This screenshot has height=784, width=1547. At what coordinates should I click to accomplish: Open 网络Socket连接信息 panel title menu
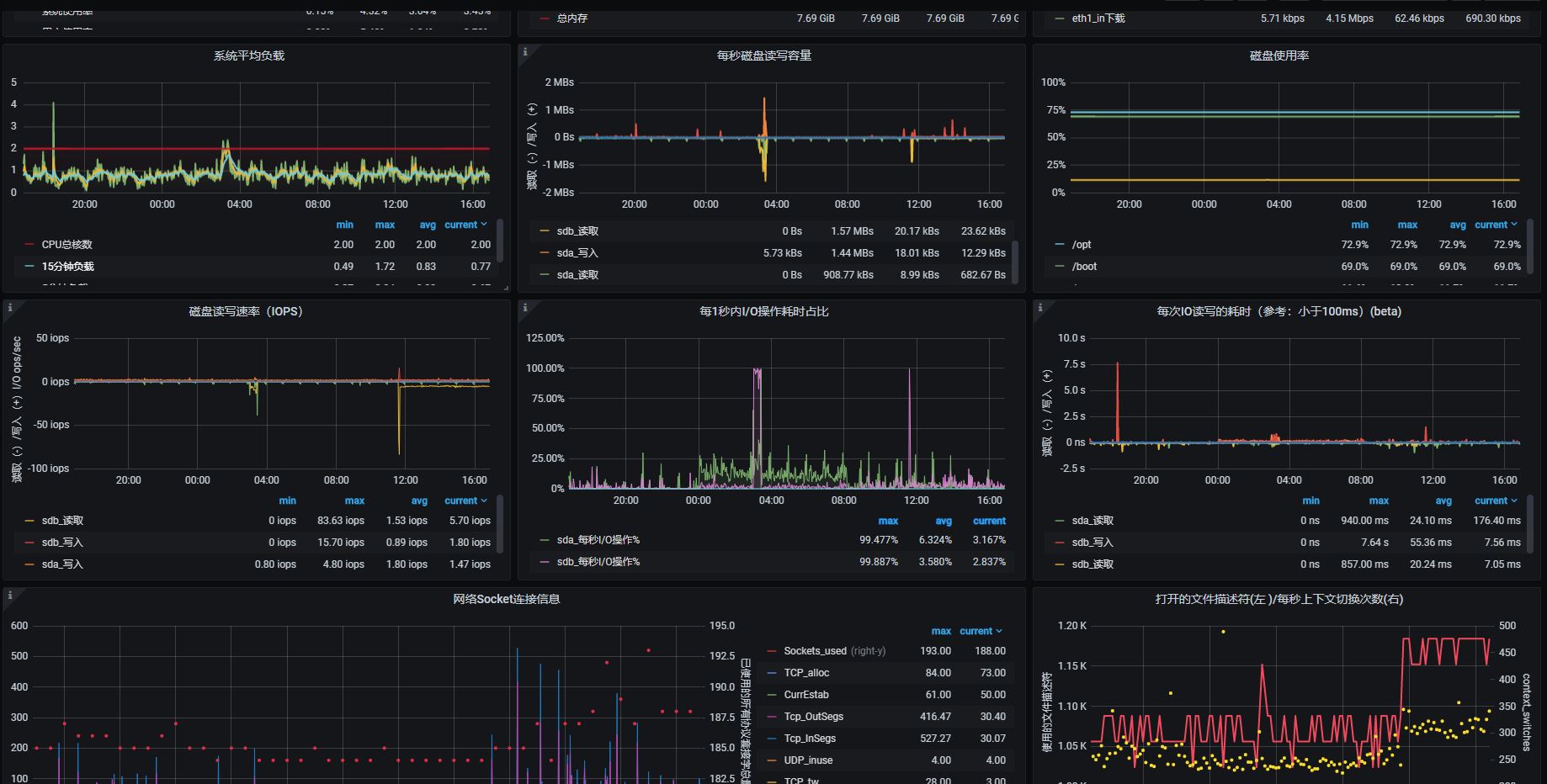(x=507, y=599)
